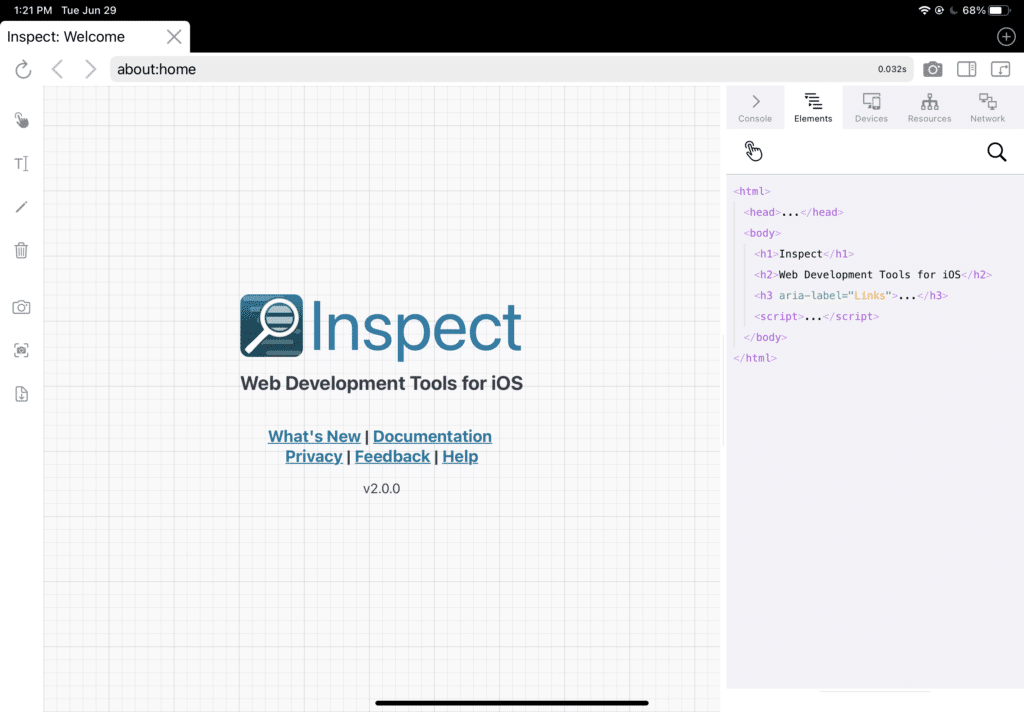The width and height of the screenshot is (1024, 712).
Task: Click the element screenshot icon in sidebar
Action: [x=22, y=351]
